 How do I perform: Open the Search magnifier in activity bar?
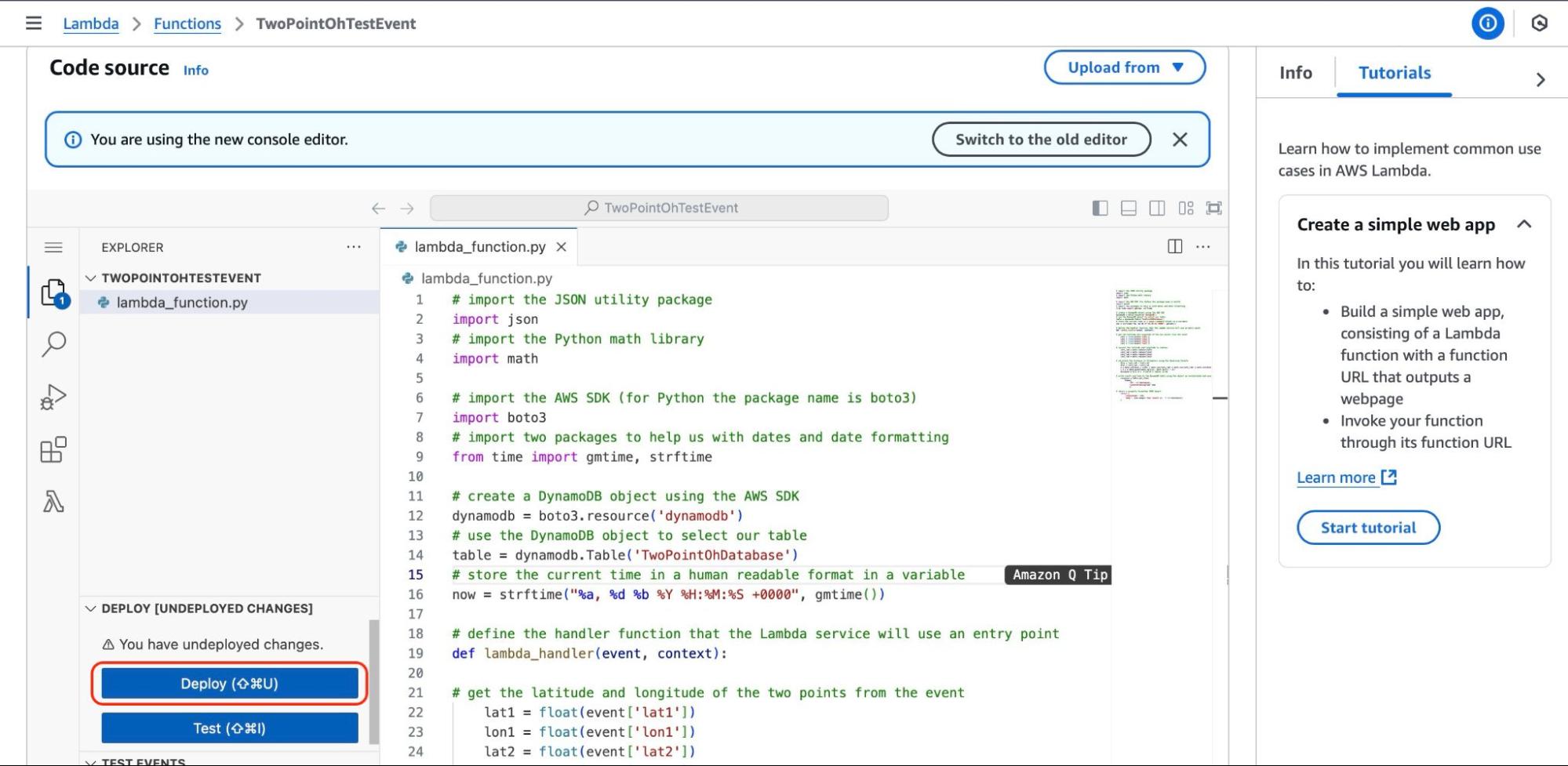pyautogui.click(x=53, y=343)
